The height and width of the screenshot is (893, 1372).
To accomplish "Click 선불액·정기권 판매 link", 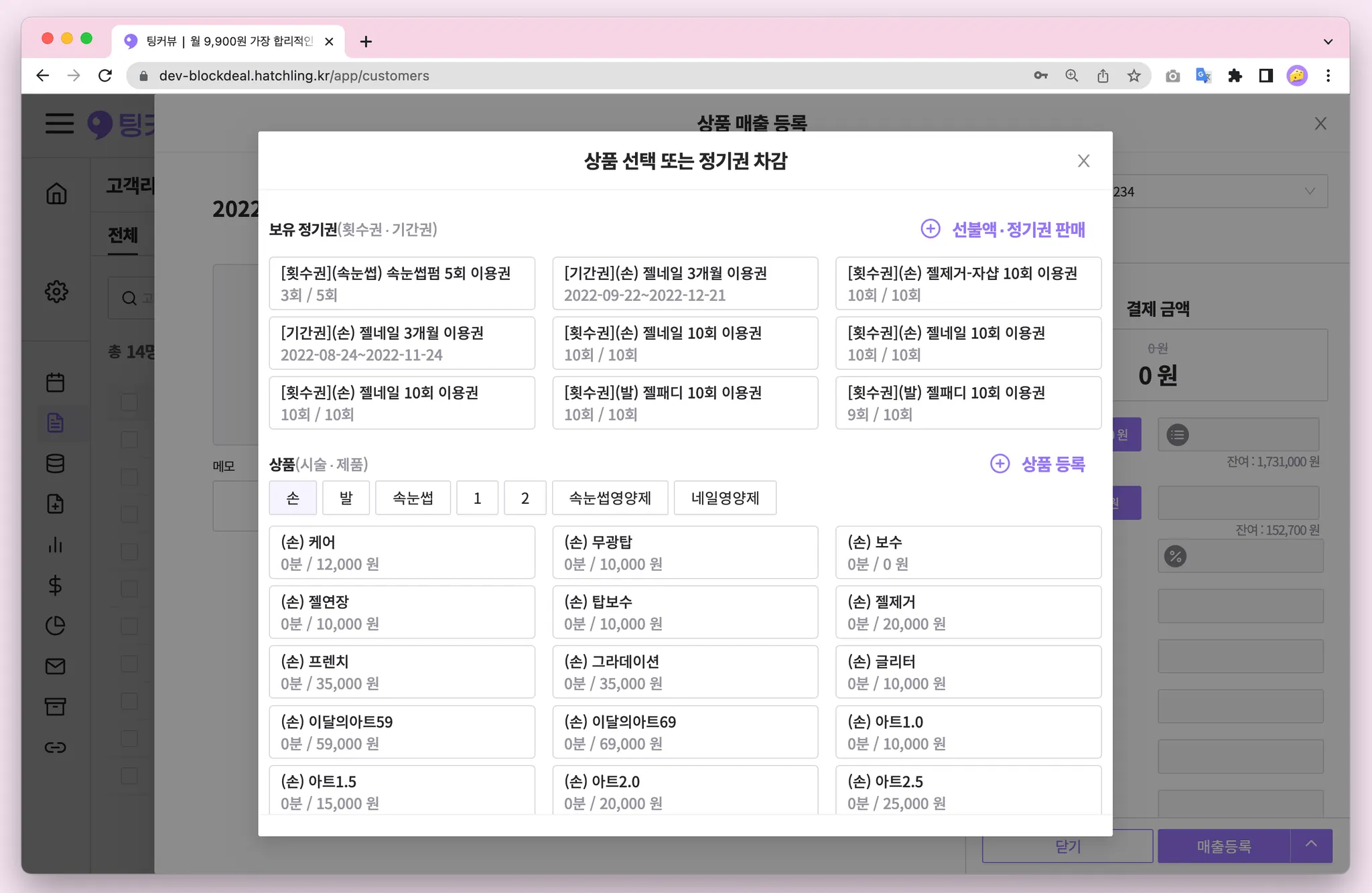I will point(1003,229).
